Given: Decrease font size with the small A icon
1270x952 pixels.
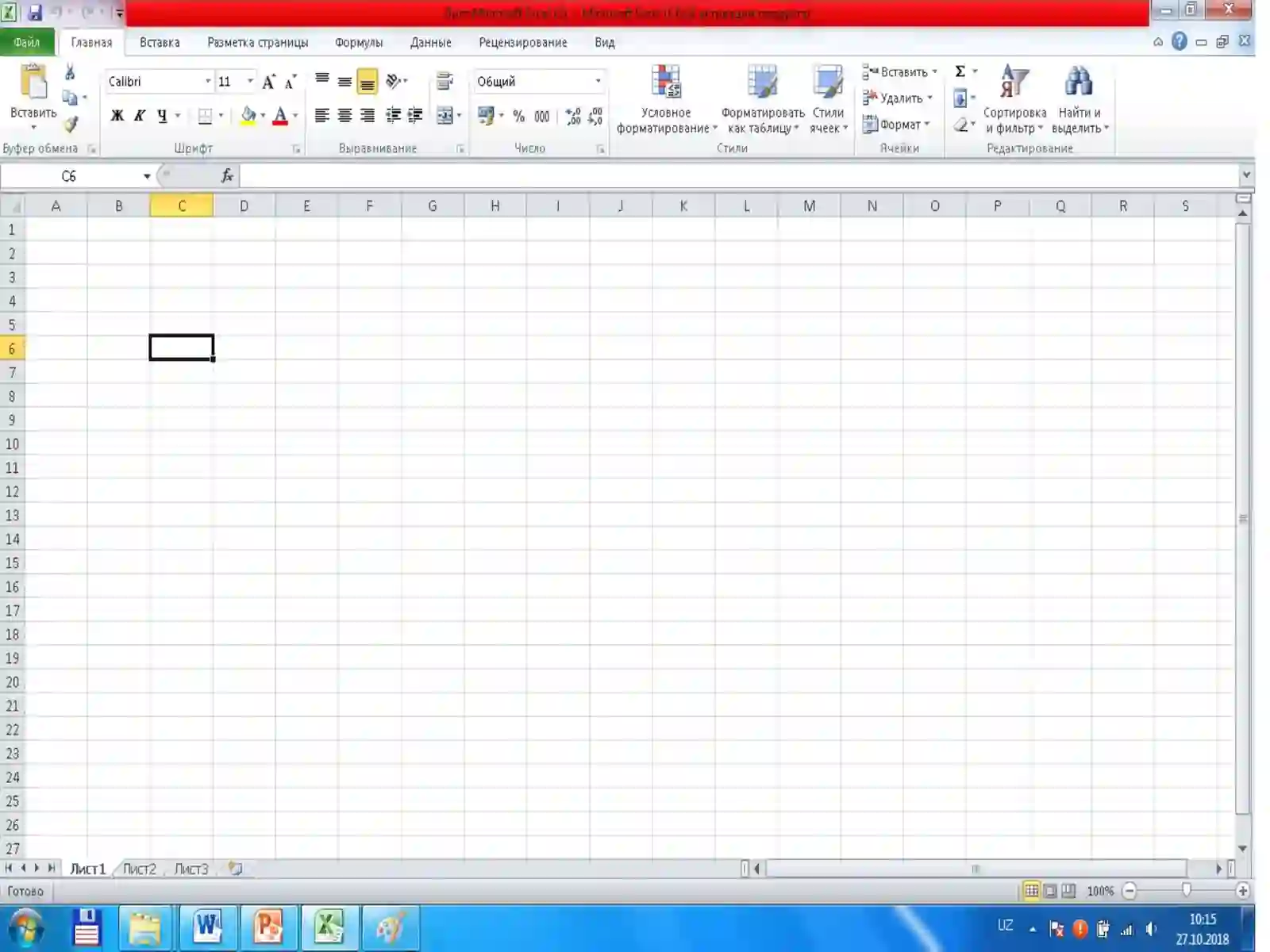Looking at the screenshot, I should tap(291, 82).
